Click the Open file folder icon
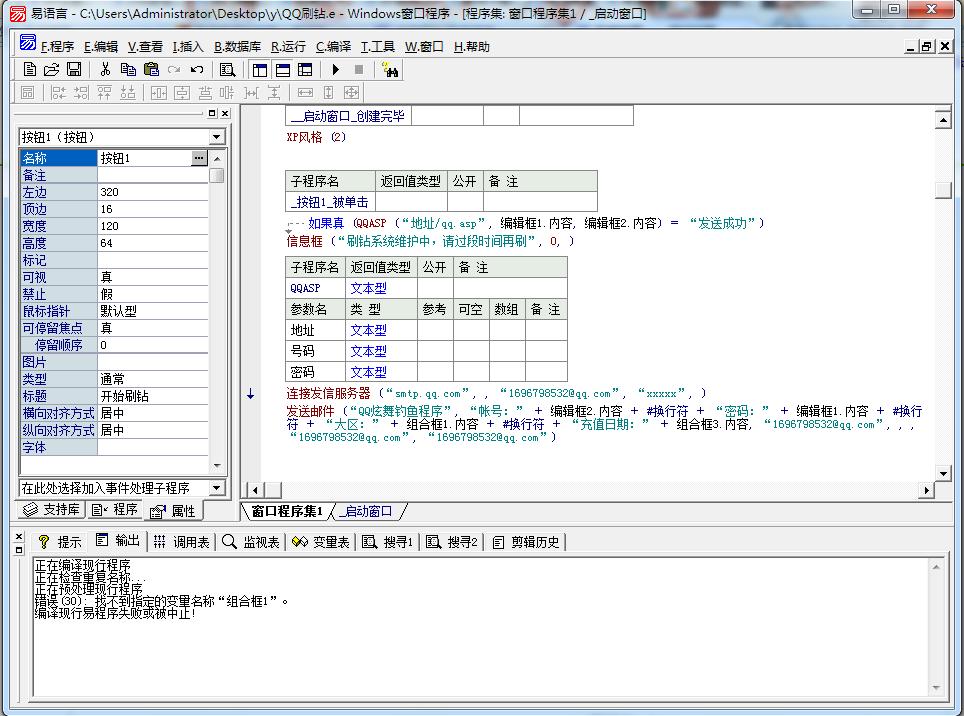Image resolution: width=964 pixels, height=716 pixels. [52, 70]
